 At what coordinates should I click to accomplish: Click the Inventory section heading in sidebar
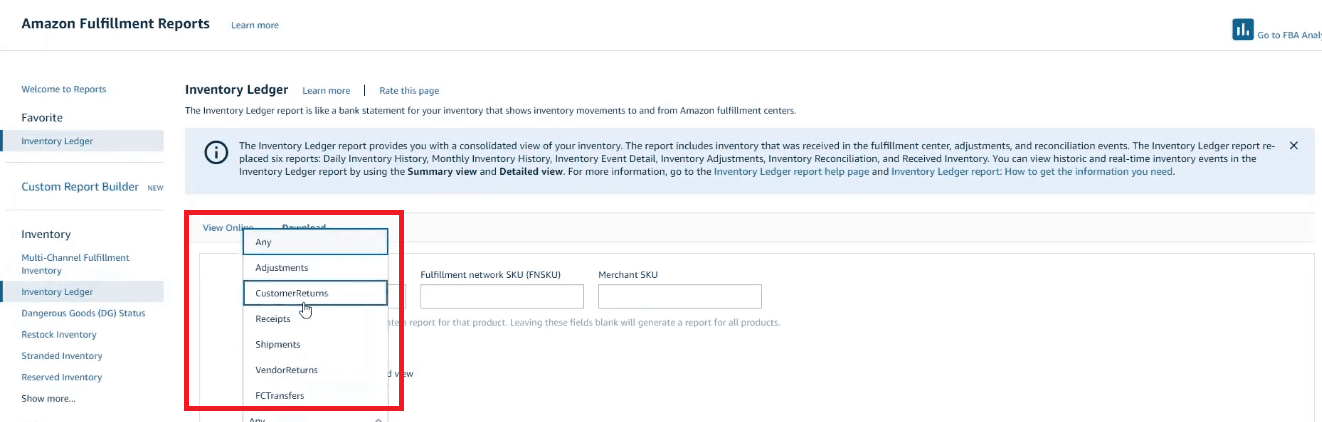pos(46,234)
